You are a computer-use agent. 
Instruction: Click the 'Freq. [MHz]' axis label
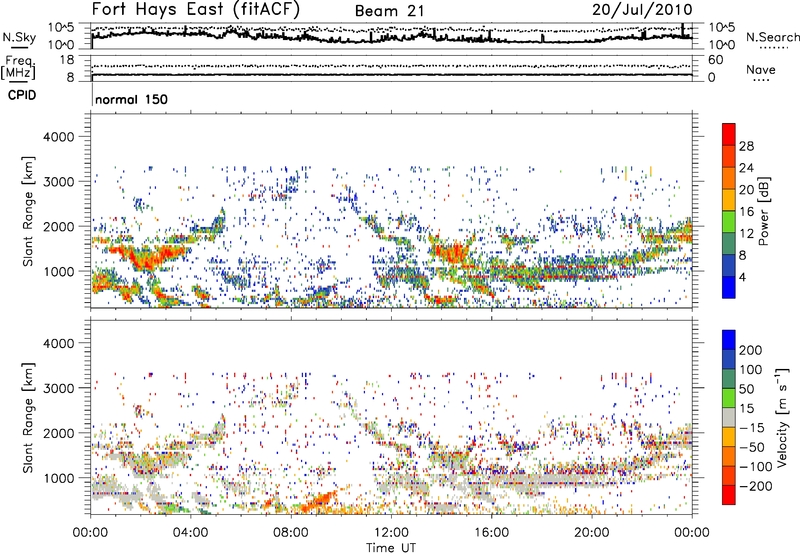click(18, 68)
